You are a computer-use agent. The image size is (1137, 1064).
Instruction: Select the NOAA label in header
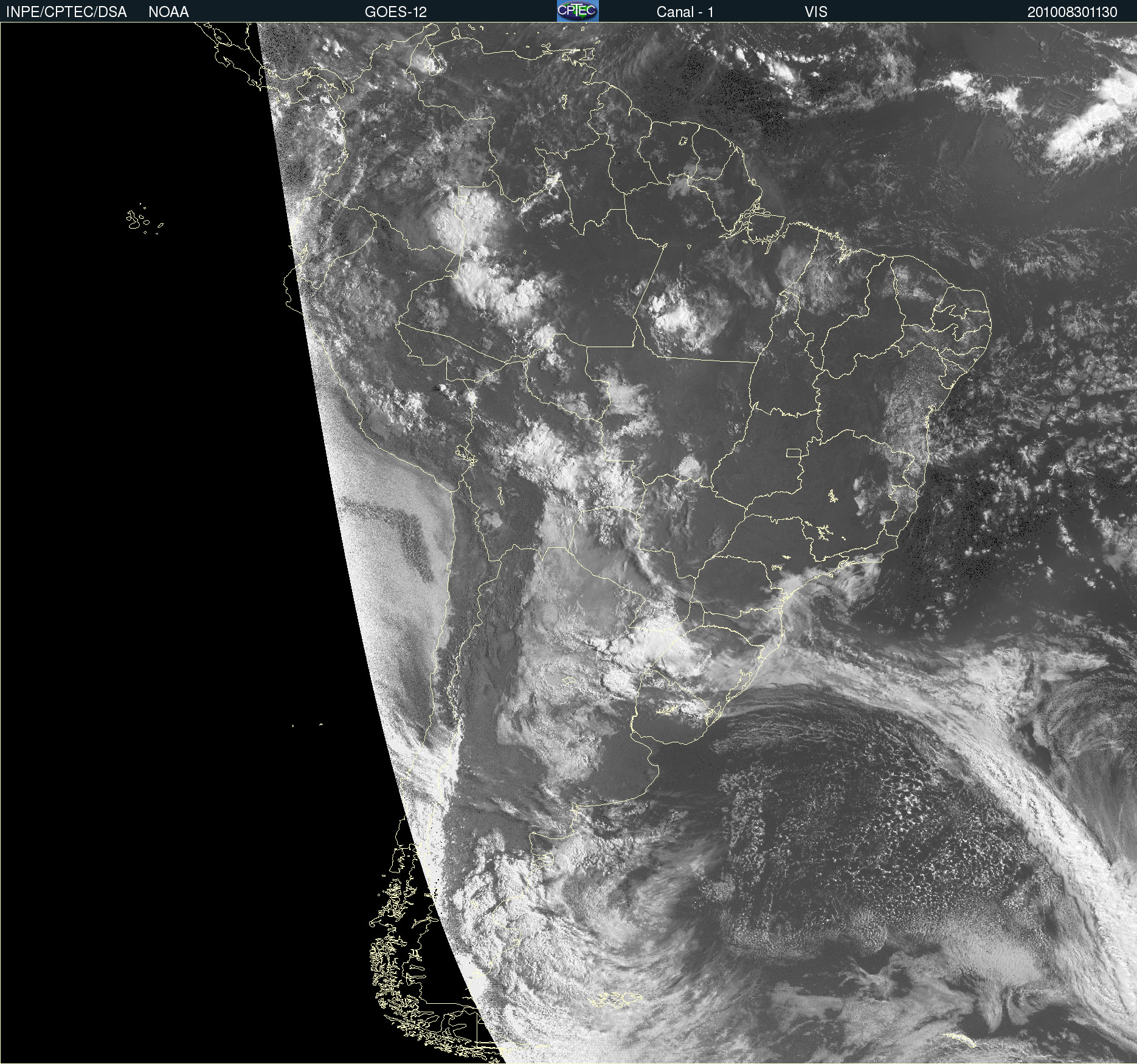point(168,12)
